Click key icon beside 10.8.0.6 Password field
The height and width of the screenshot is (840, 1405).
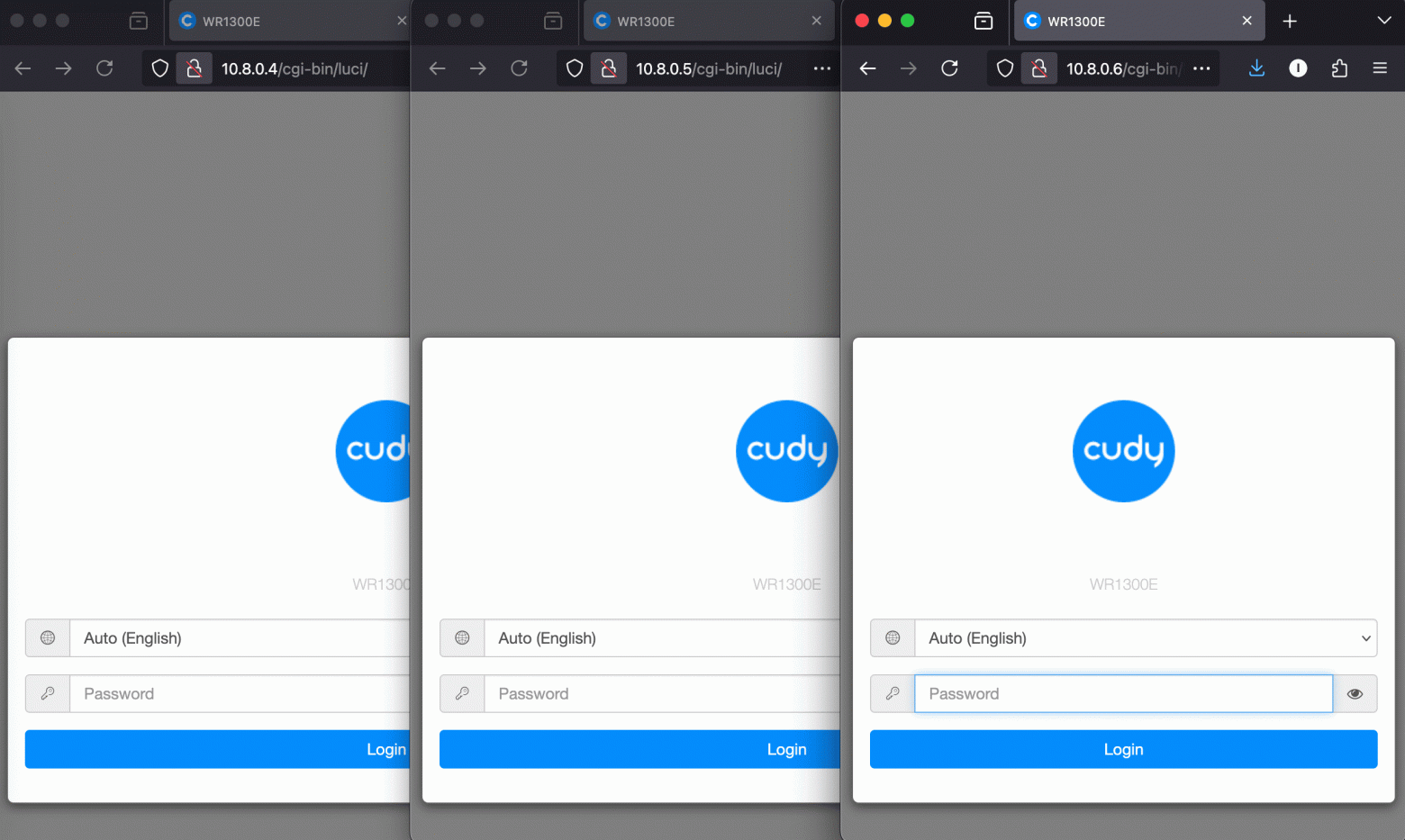[x=893, y=694]
